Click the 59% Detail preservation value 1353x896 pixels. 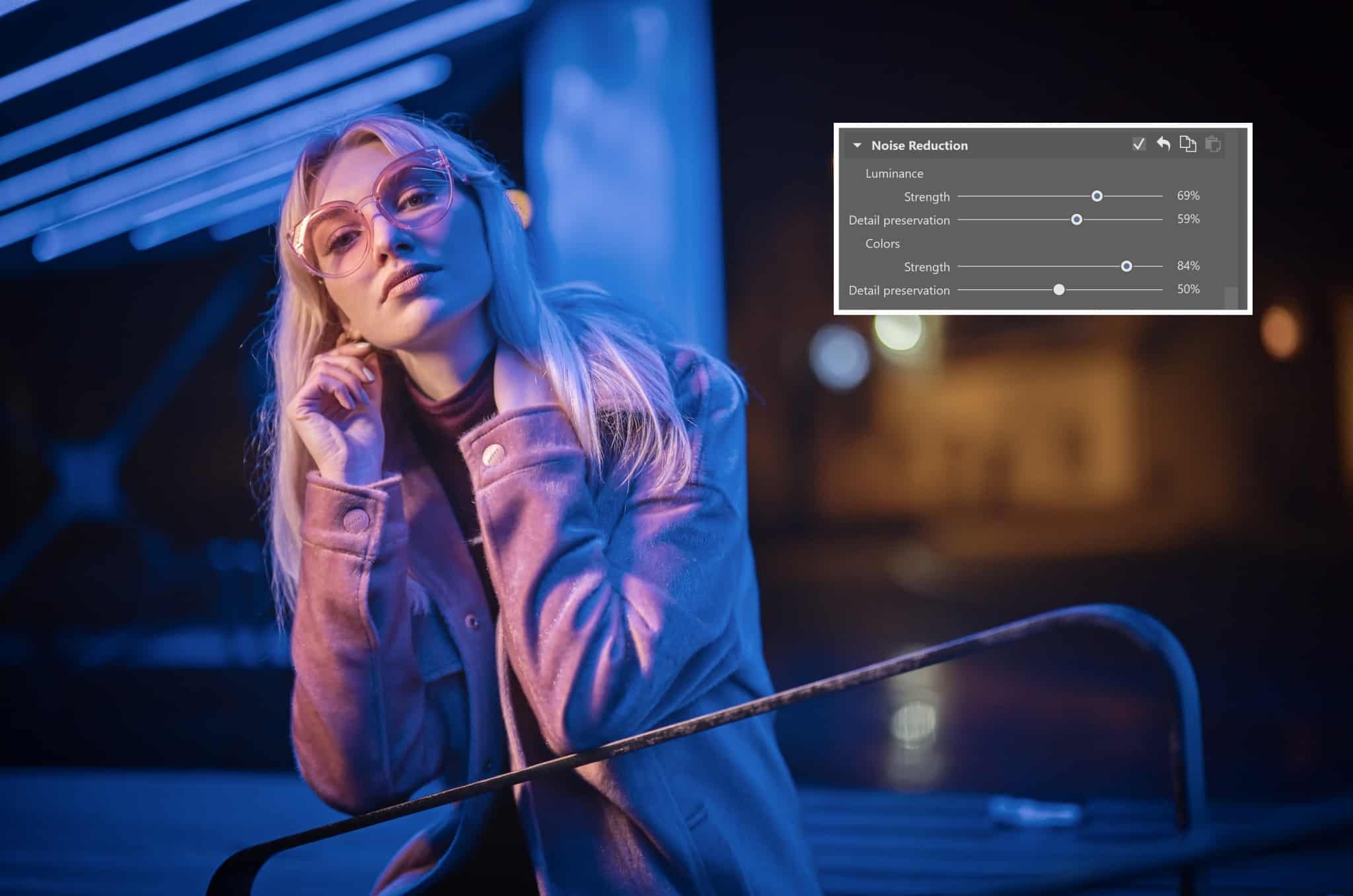1188,219
